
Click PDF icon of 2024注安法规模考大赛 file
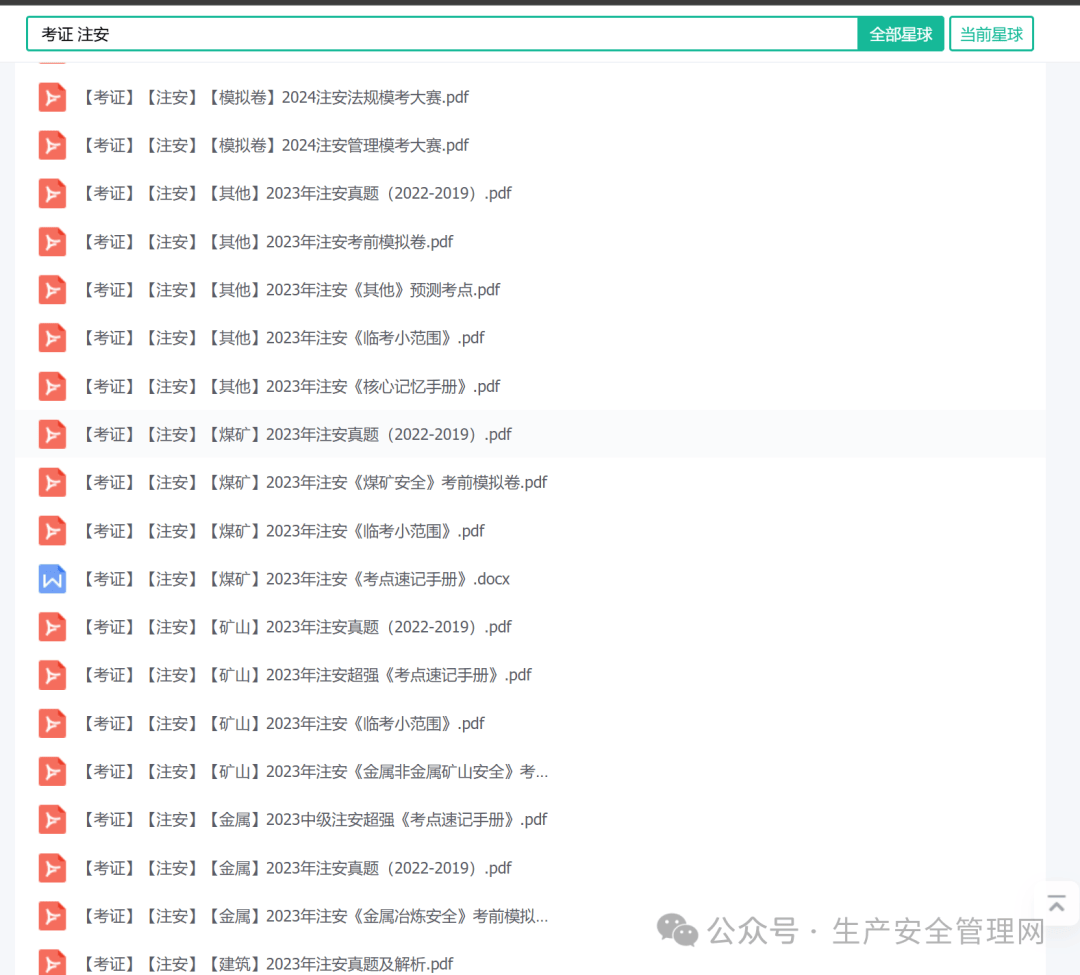pos(52,97)
